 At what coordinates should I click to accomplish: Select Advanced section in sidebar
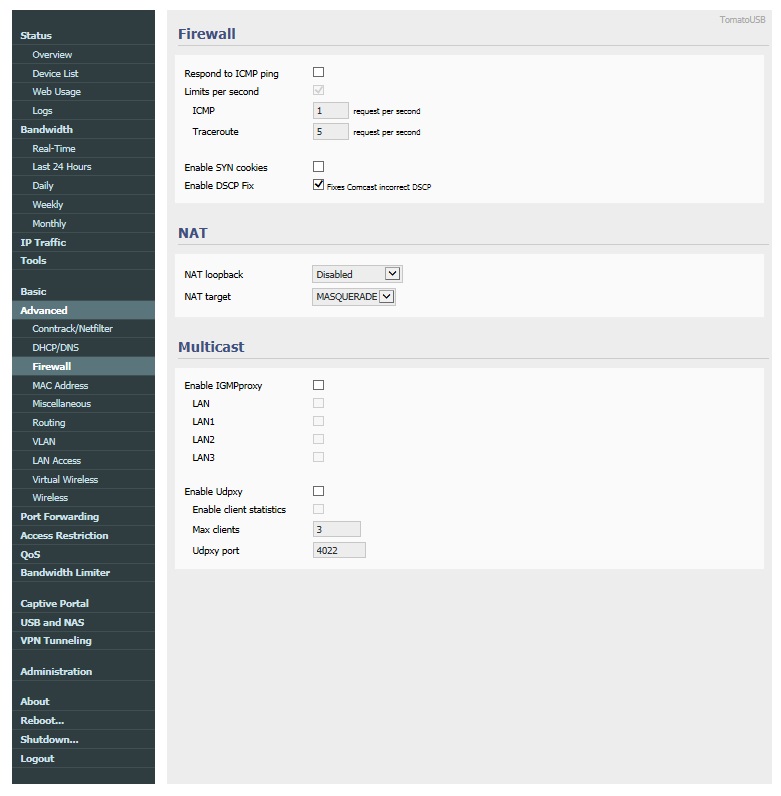[x=84, y=310]
